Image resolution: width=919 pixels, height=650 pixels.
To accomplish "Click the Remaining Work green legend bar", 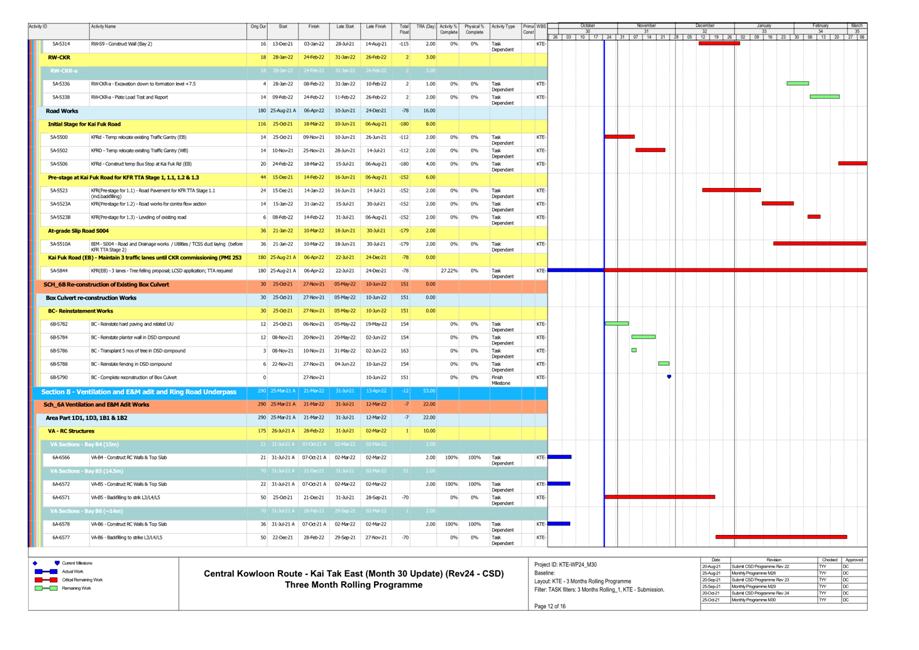I will 46,588.
